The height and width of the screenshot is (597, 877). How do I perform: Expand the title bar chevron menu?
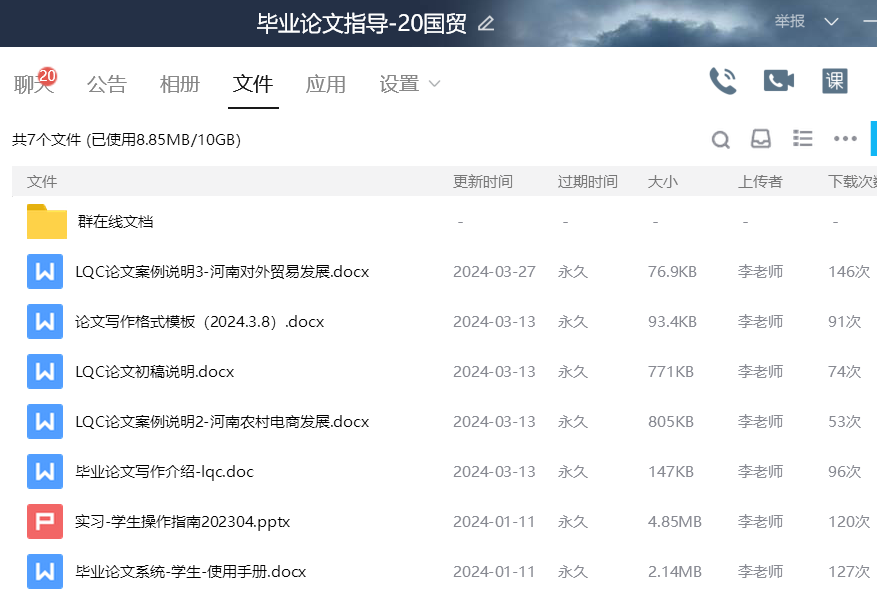pos(831,22)
